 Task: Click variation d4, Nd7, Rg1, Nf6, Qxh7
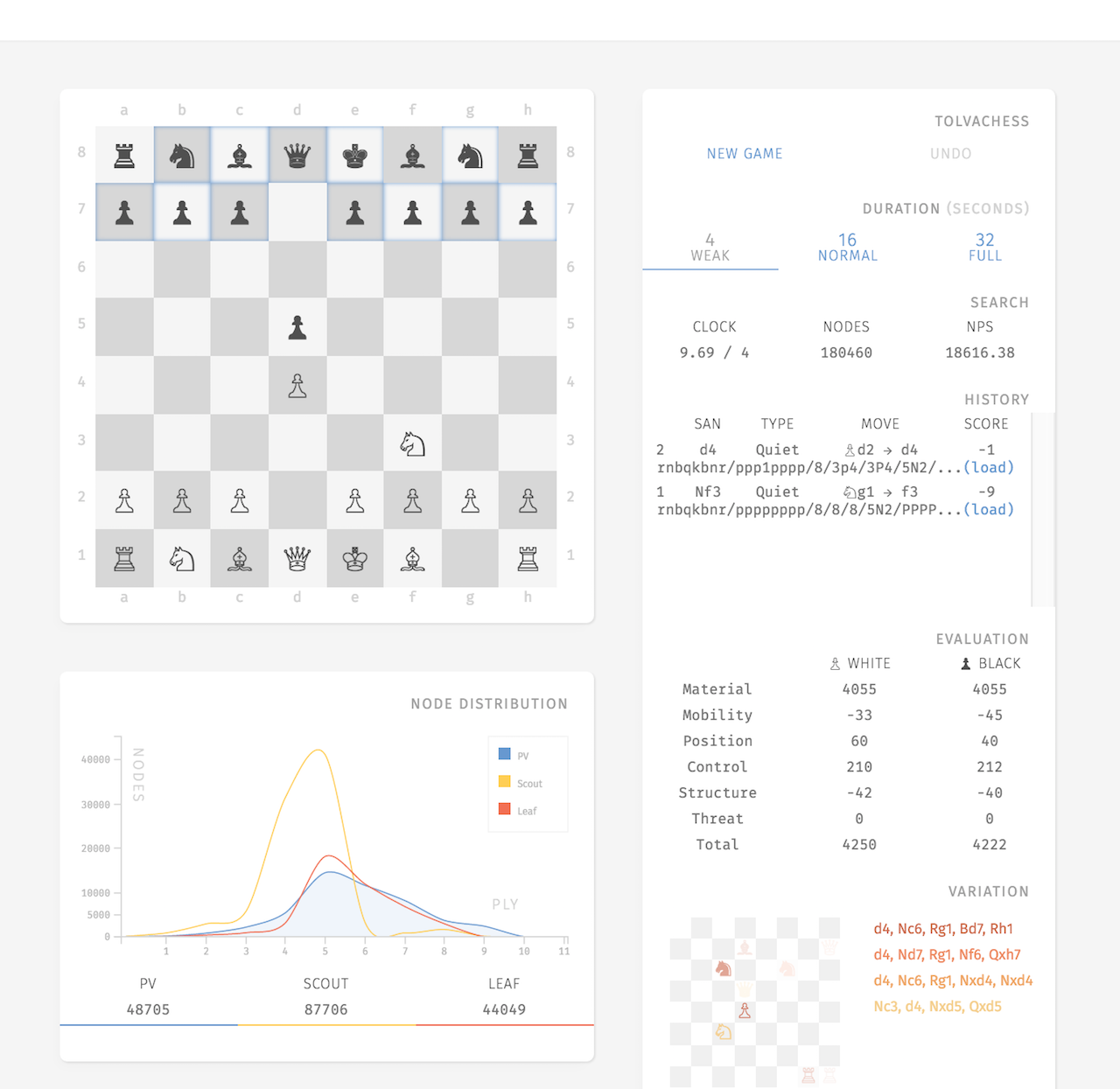pos(947,955)
